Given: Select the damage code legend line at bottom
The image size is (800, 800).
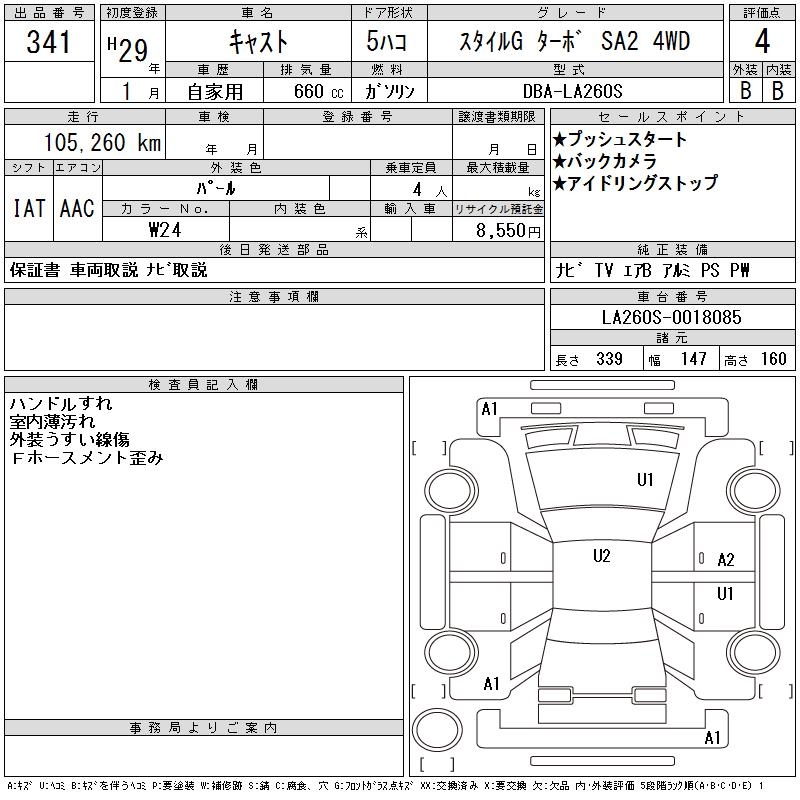Looking at the screenshot, I should coord(386,786).
